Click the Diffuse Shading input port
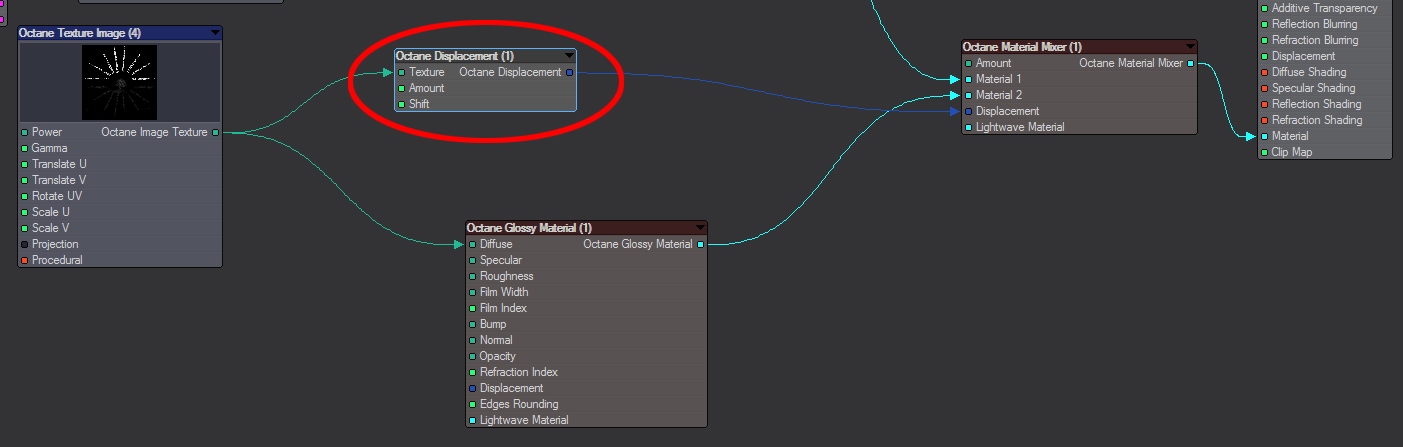 (1265, 72)
